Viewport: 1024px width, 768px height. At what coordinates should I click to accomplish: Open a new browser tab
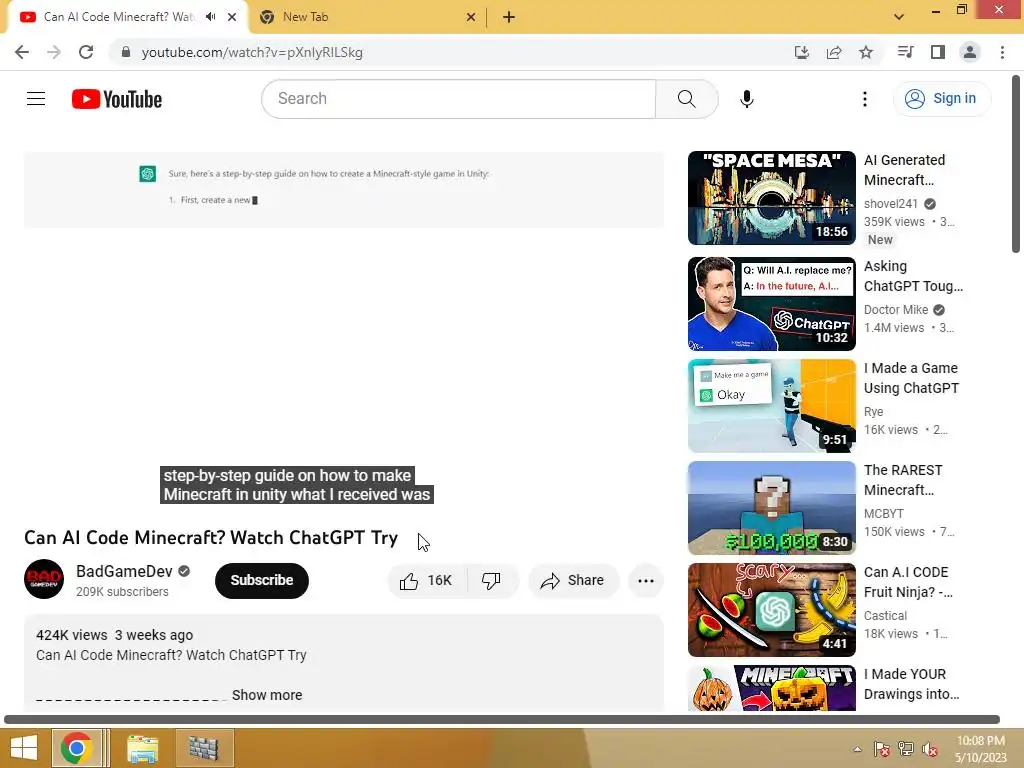click(509, 17)
